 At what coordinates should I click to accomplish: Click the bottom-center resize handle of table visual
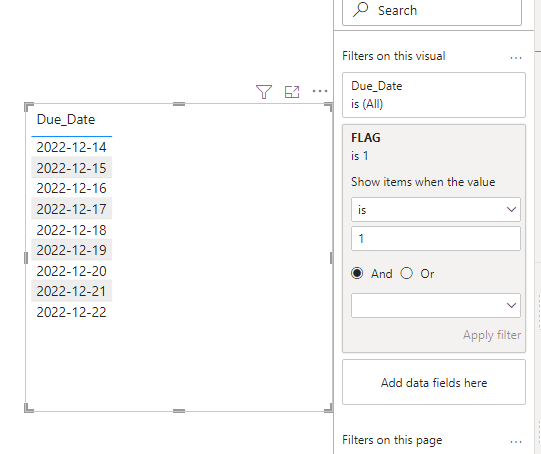point(179,411)
